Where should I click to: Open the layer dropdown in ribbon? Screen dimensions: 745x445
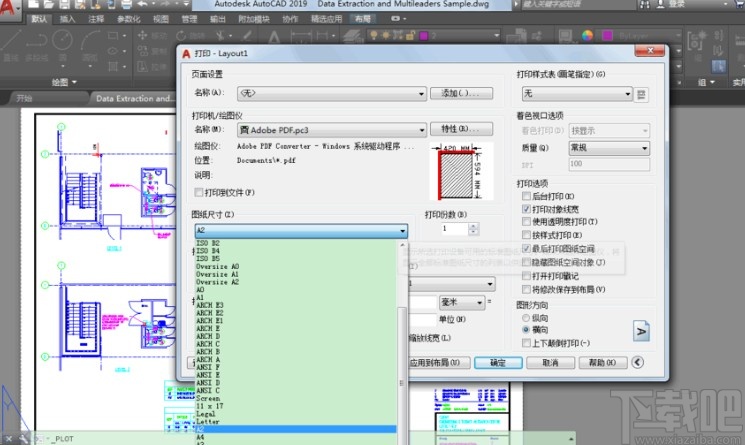434,35
